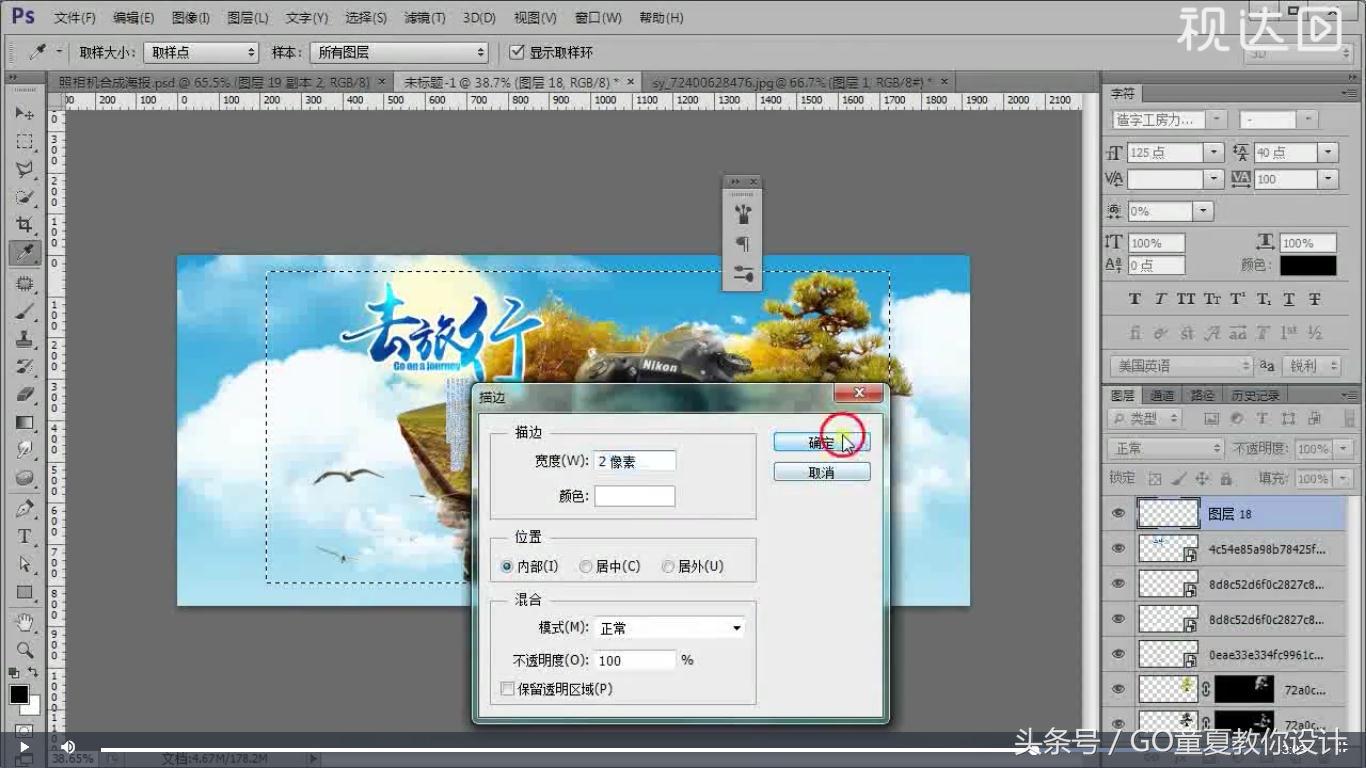Image resolution: width=1366 pixels, height=768 pixels.
Task: Open the 取样大小 dropdown in options bar
Action: (x=200, y=52)
